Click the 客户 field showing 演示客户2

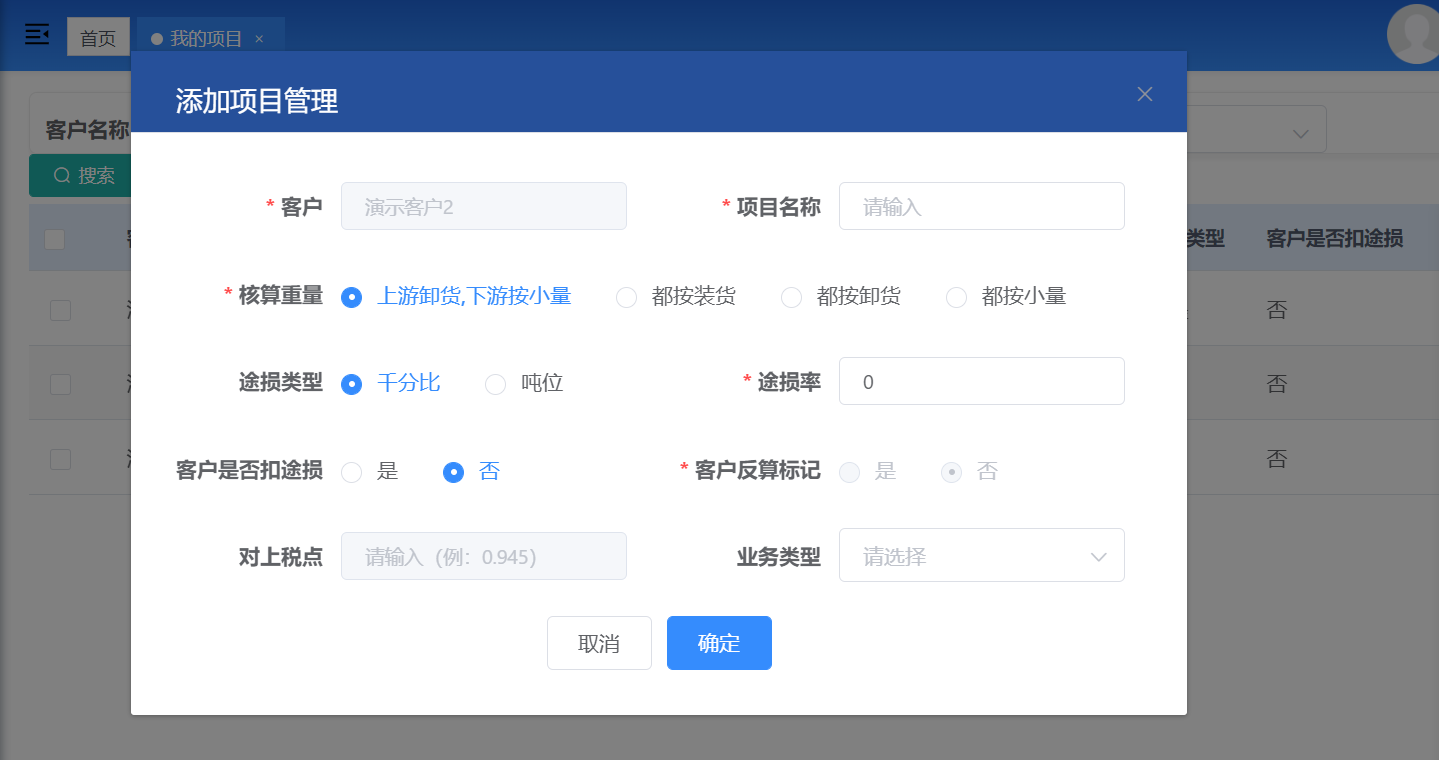click(x=484, y=206)
